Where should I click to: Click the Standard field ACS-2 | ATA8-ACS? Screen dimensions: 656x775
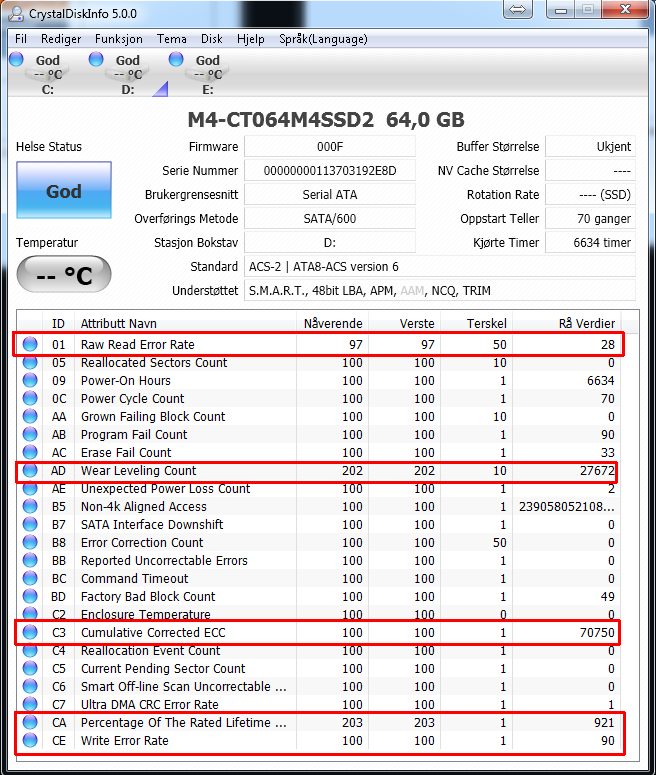pos(440,267)
